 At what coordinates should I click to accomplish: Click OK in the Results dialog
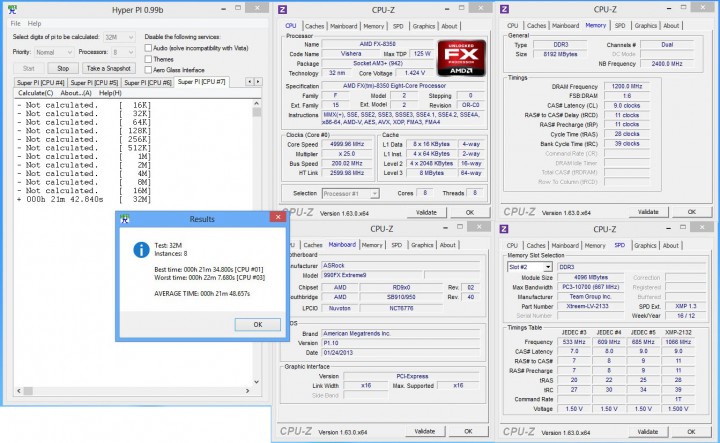(x=258, y=325)
